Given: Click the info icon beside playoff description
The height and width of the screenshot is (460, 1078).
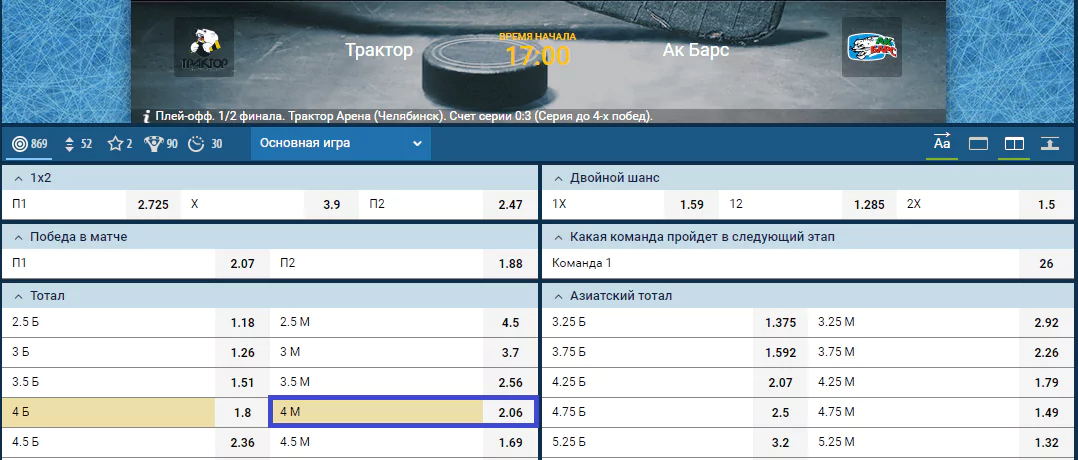Looking at the screenshot, I should click(x=146, y=116).
